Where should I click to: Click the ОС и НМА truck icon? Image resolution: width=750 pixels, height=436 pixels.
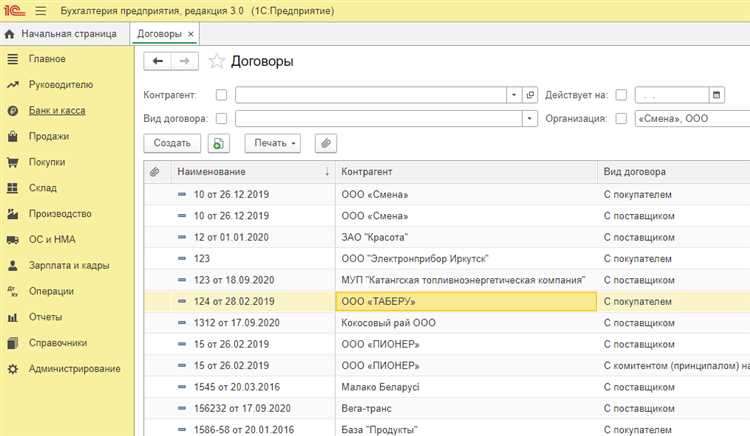pos(13,240)
